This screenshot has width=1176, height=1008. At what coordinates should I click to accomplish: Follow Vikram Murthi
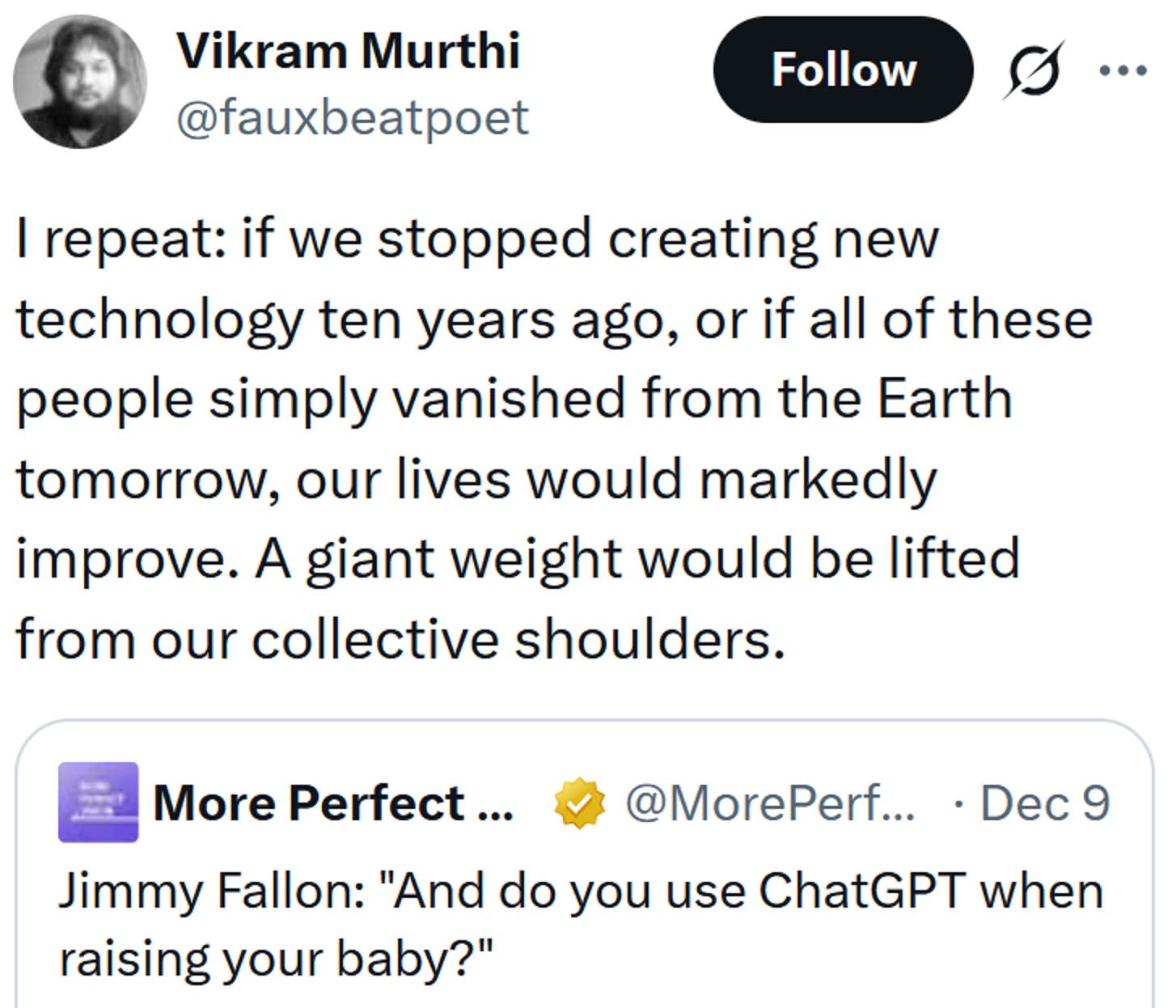843,70
